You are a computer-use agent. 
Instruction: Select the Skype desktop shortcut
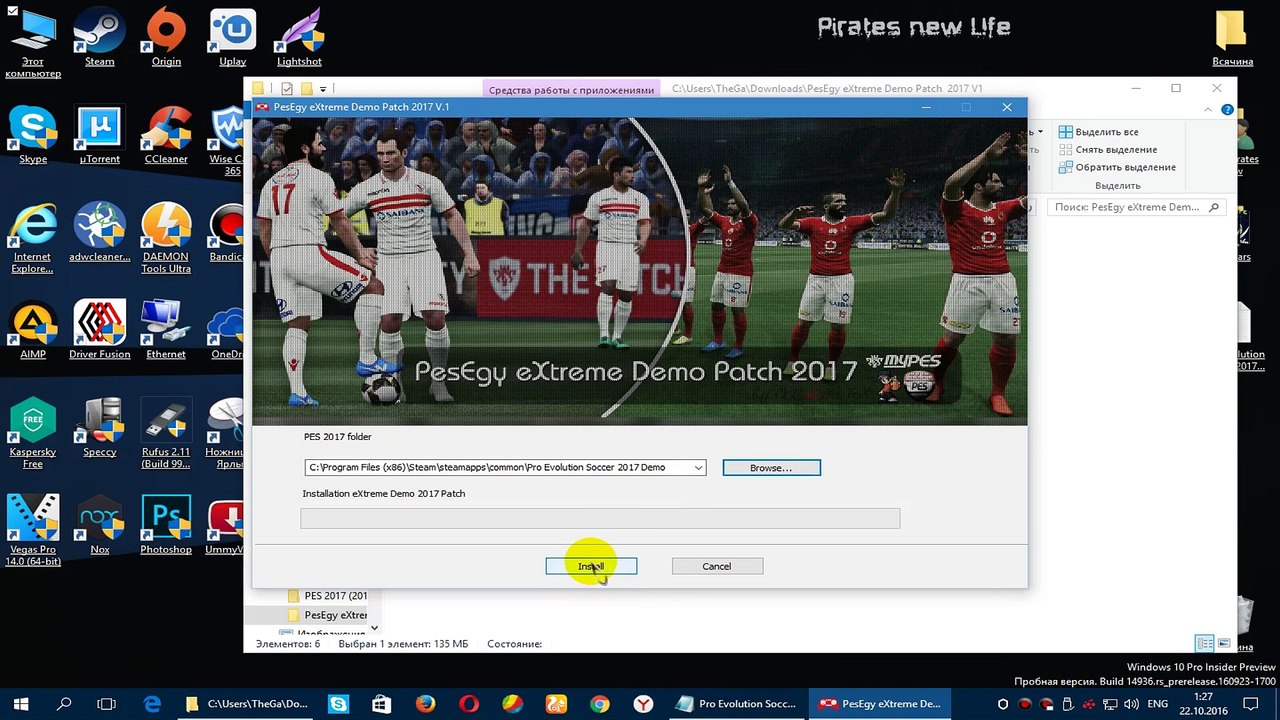pos(33,135)
